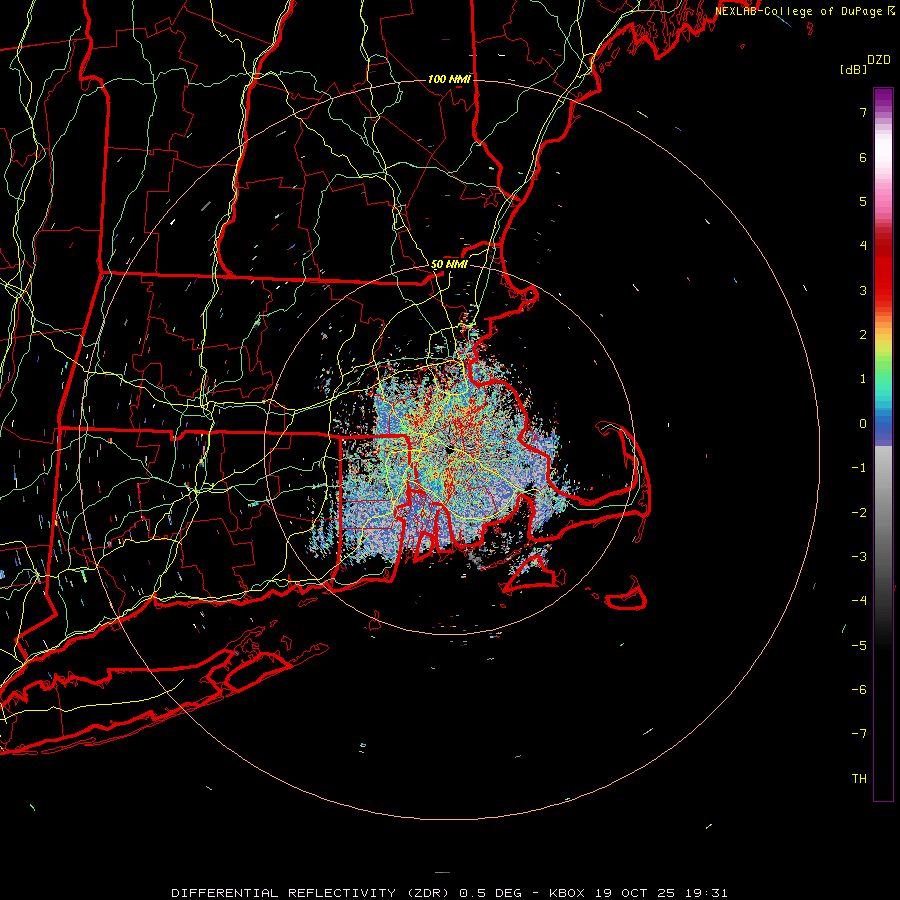Image resolution: width=900 pixels, height=900 pixels.
Task: Click the "6" value on color scale
Action: tap(863, 157)
